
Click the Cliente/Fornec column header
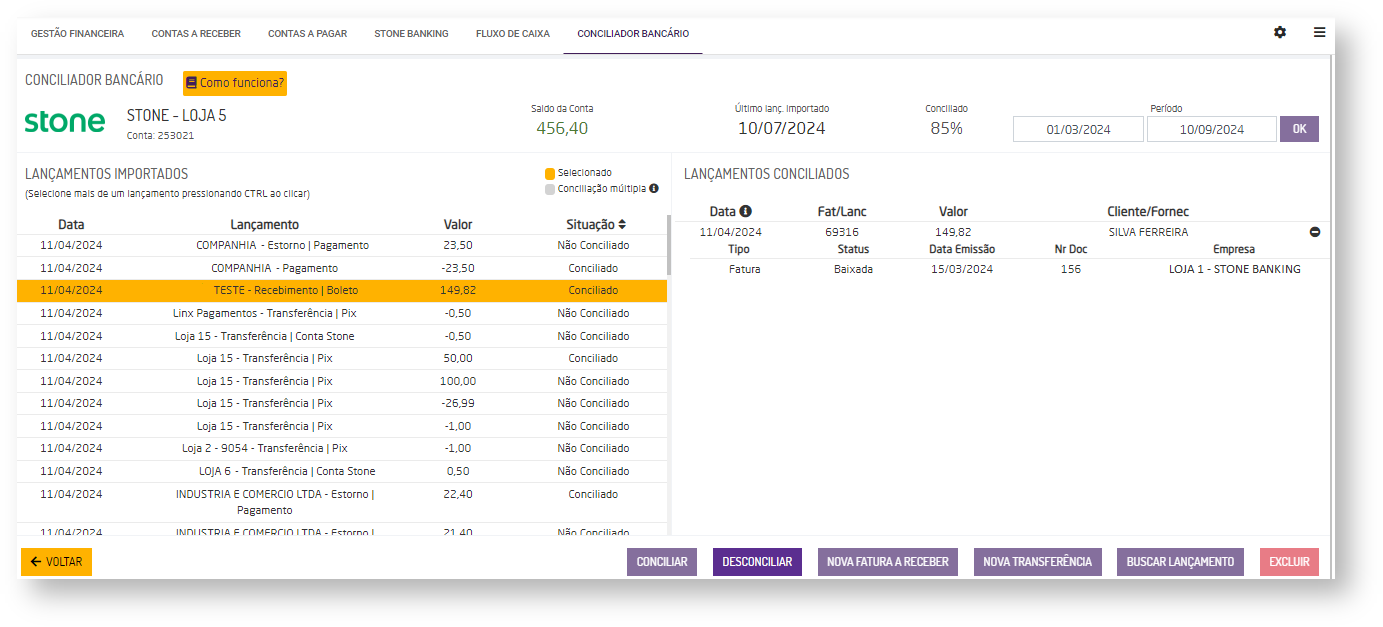click(1148, 211)
